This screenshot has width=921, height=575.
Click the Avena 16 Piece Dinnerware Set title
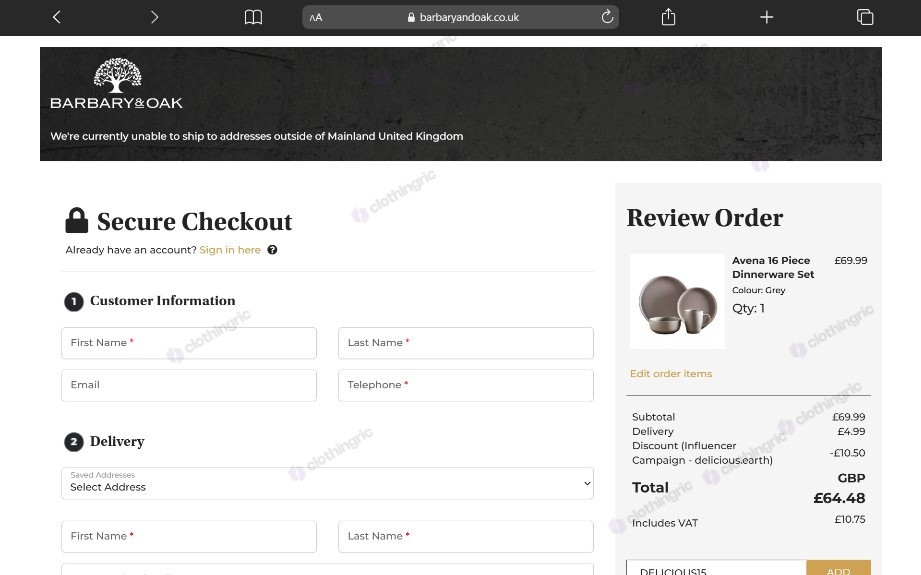click(x=773, y=267)
